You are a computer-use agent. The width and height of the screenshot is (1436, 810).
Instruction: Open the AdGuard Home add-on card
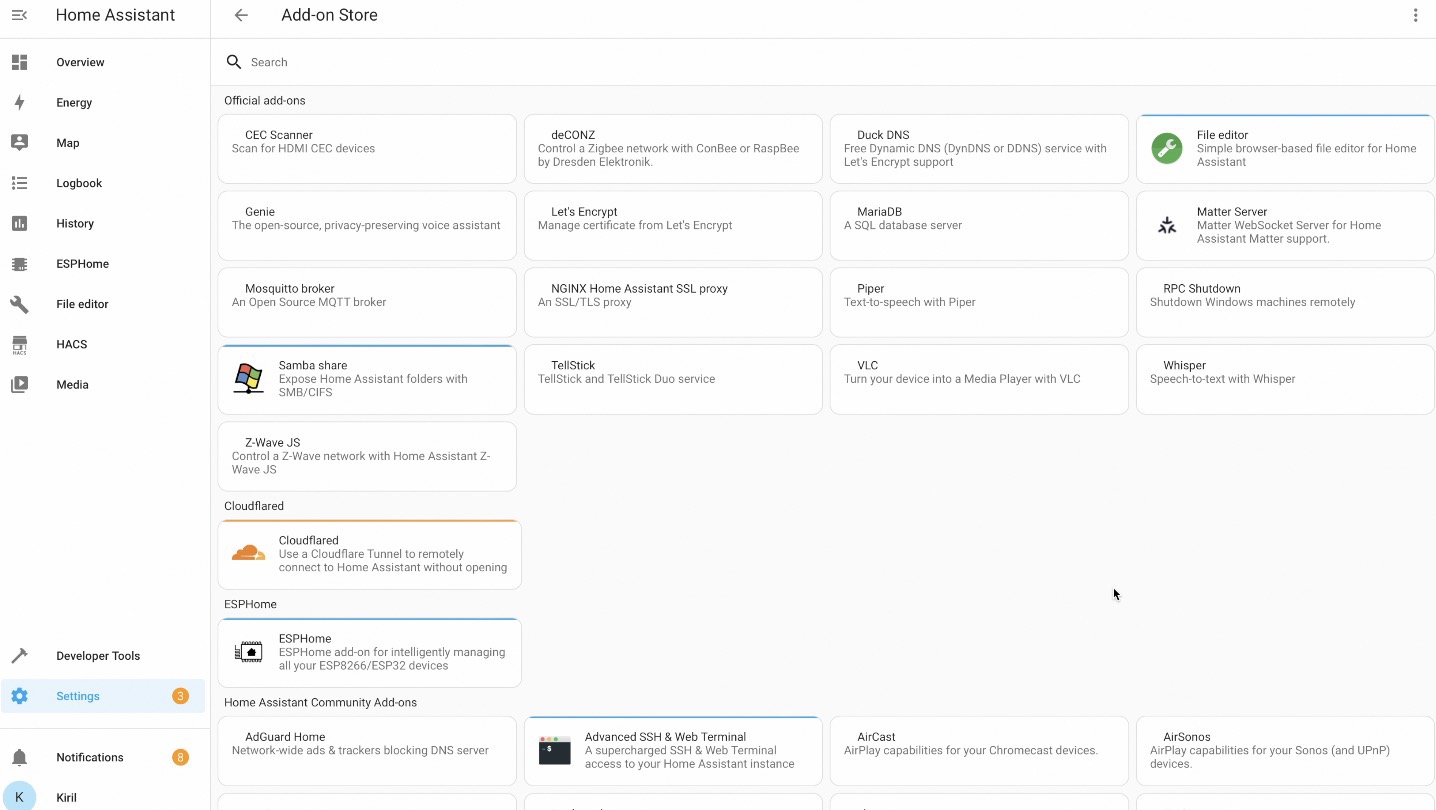367,751
